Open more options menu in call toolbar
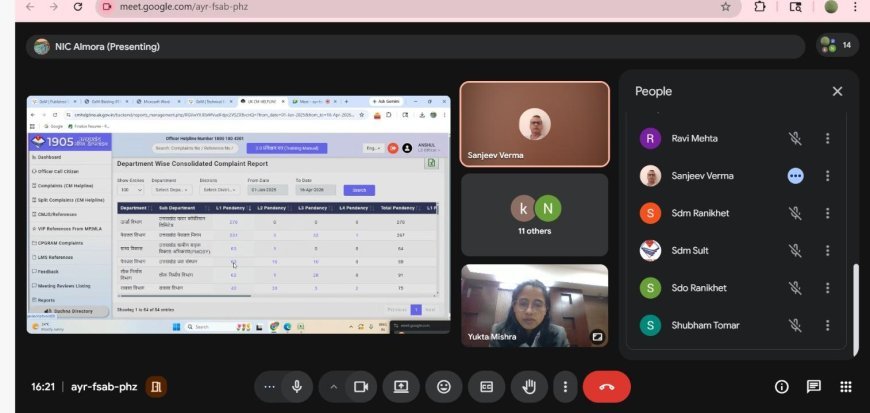870x413 pixels. point(565,386)
